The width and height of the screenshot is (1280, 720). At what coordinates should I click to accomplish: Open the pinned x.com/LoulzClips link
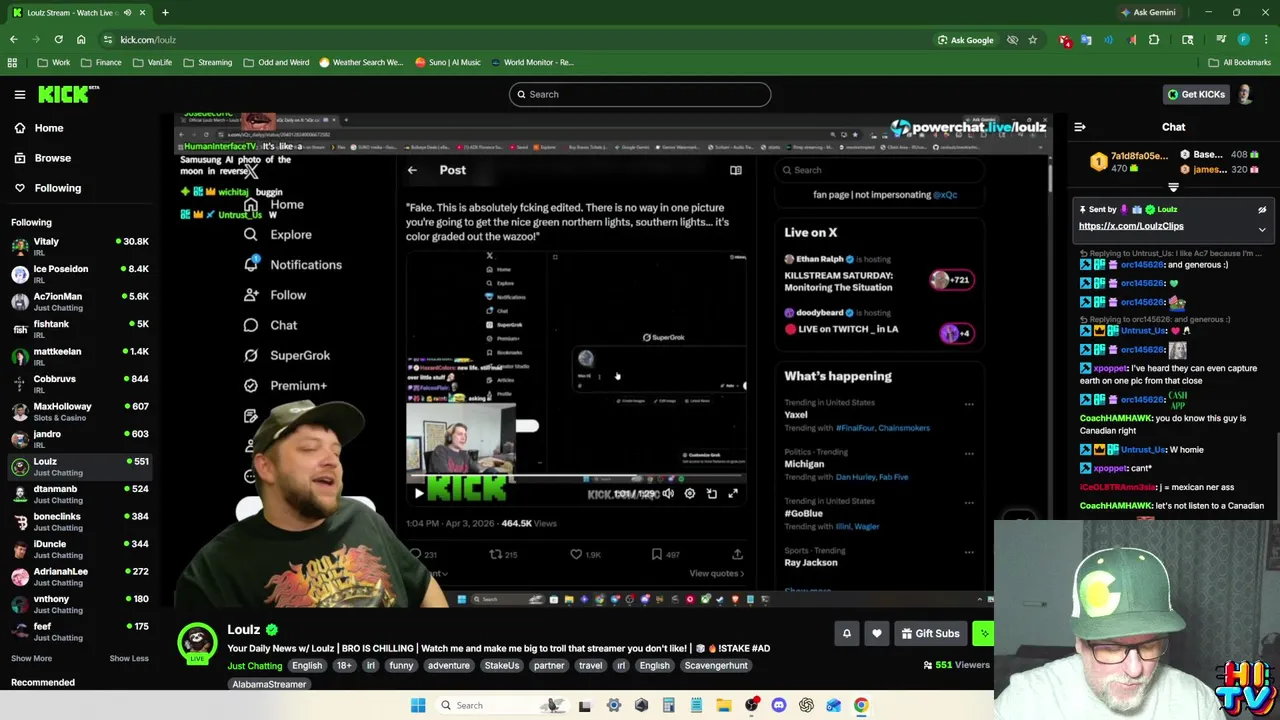pos(1131,226)
